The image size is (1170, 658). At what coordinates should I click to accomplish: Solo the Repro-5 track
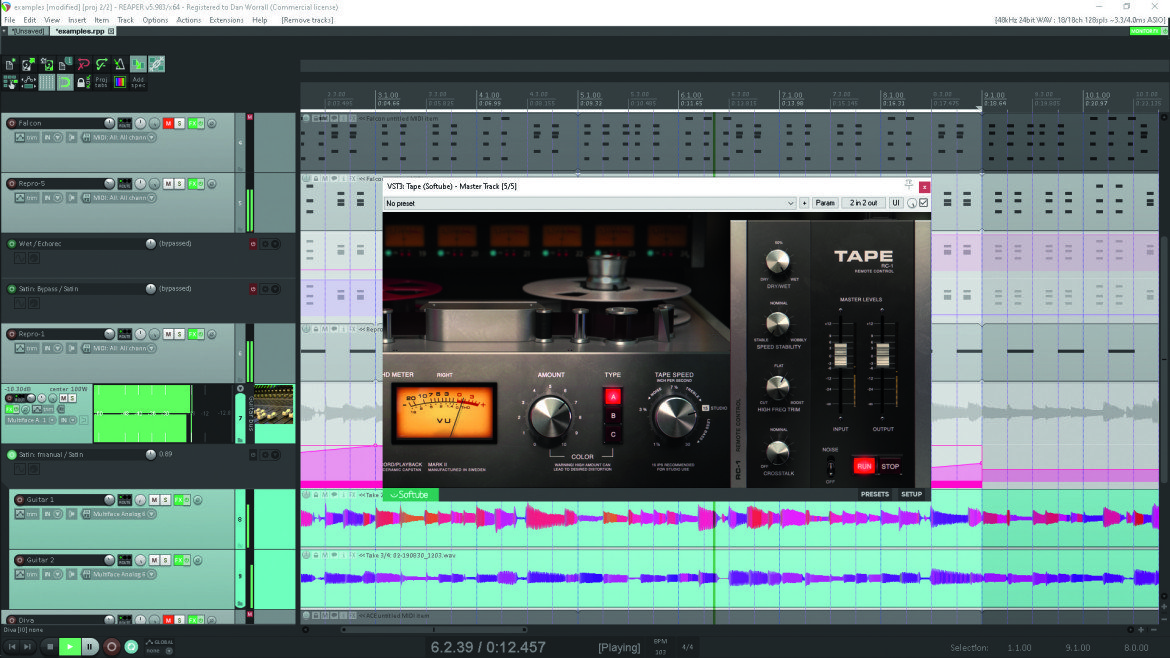(x=179, y=184)
